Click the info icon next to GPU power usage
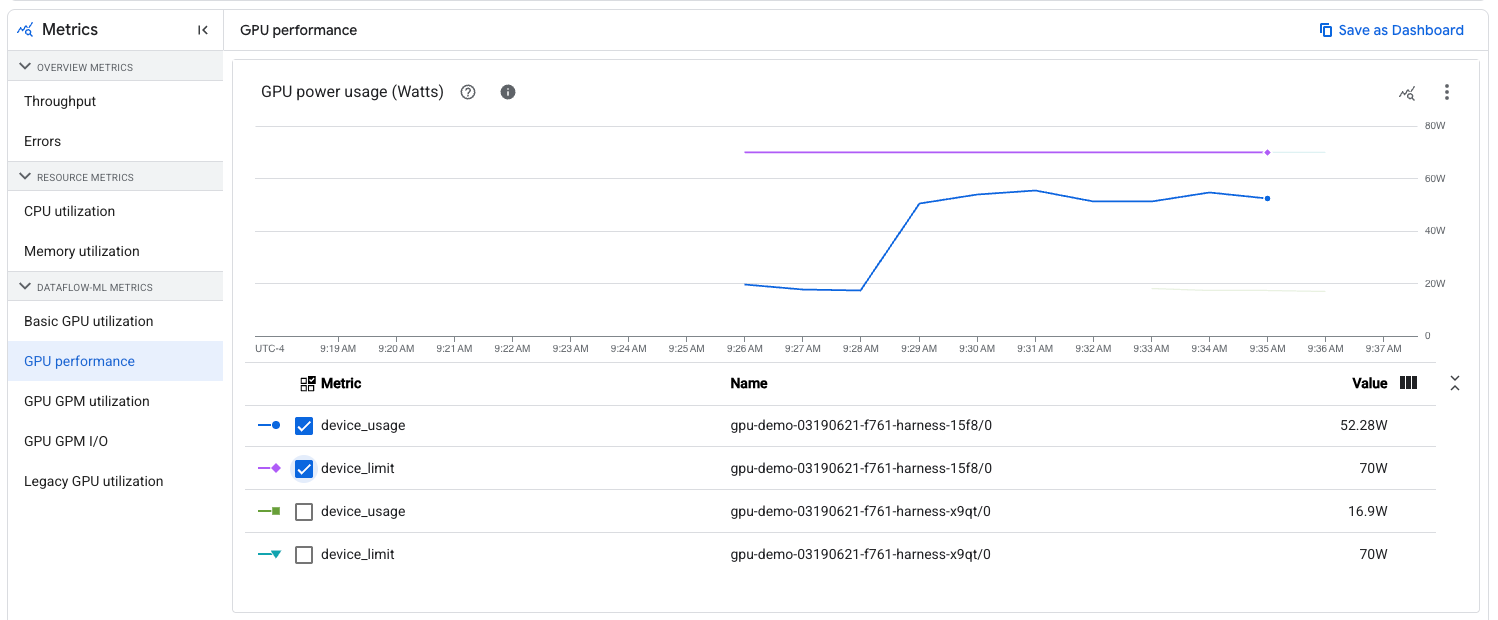This screenshot has height=620, width=1498. [507, 91]
